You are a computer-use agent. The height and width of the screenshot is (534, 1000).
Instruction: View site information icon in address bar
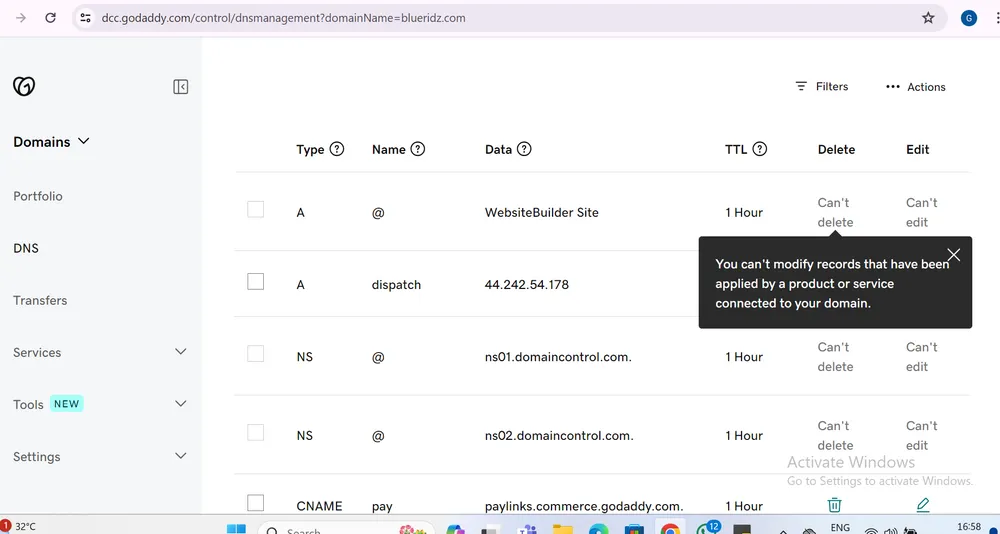85,18
